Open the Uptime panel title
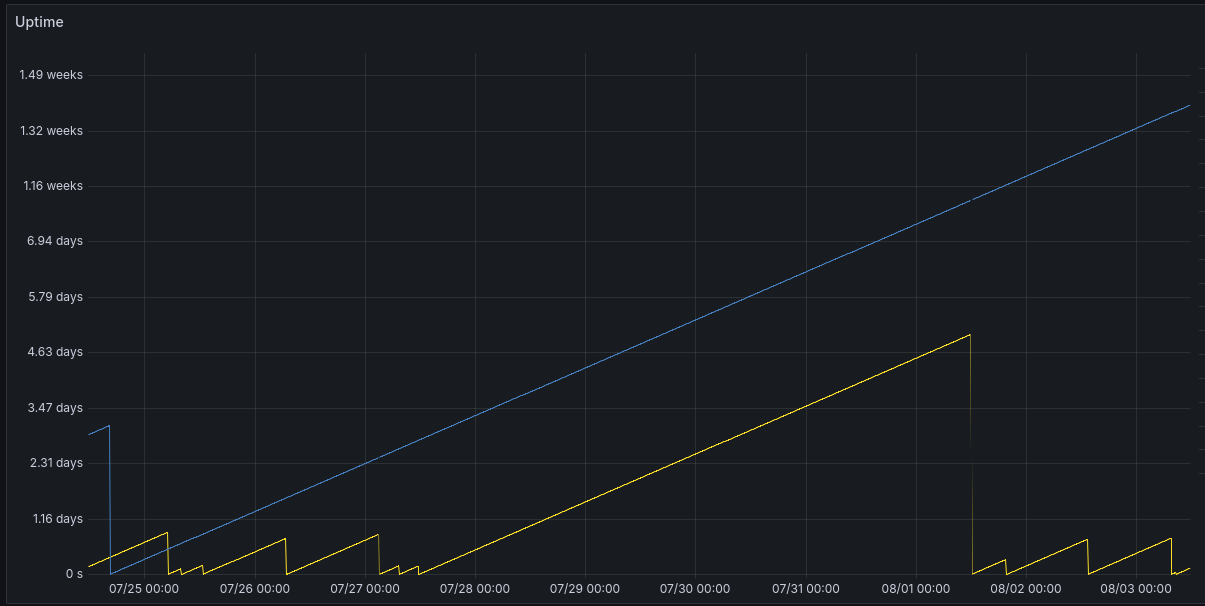 pyautogui.click(x=39, y=22)
